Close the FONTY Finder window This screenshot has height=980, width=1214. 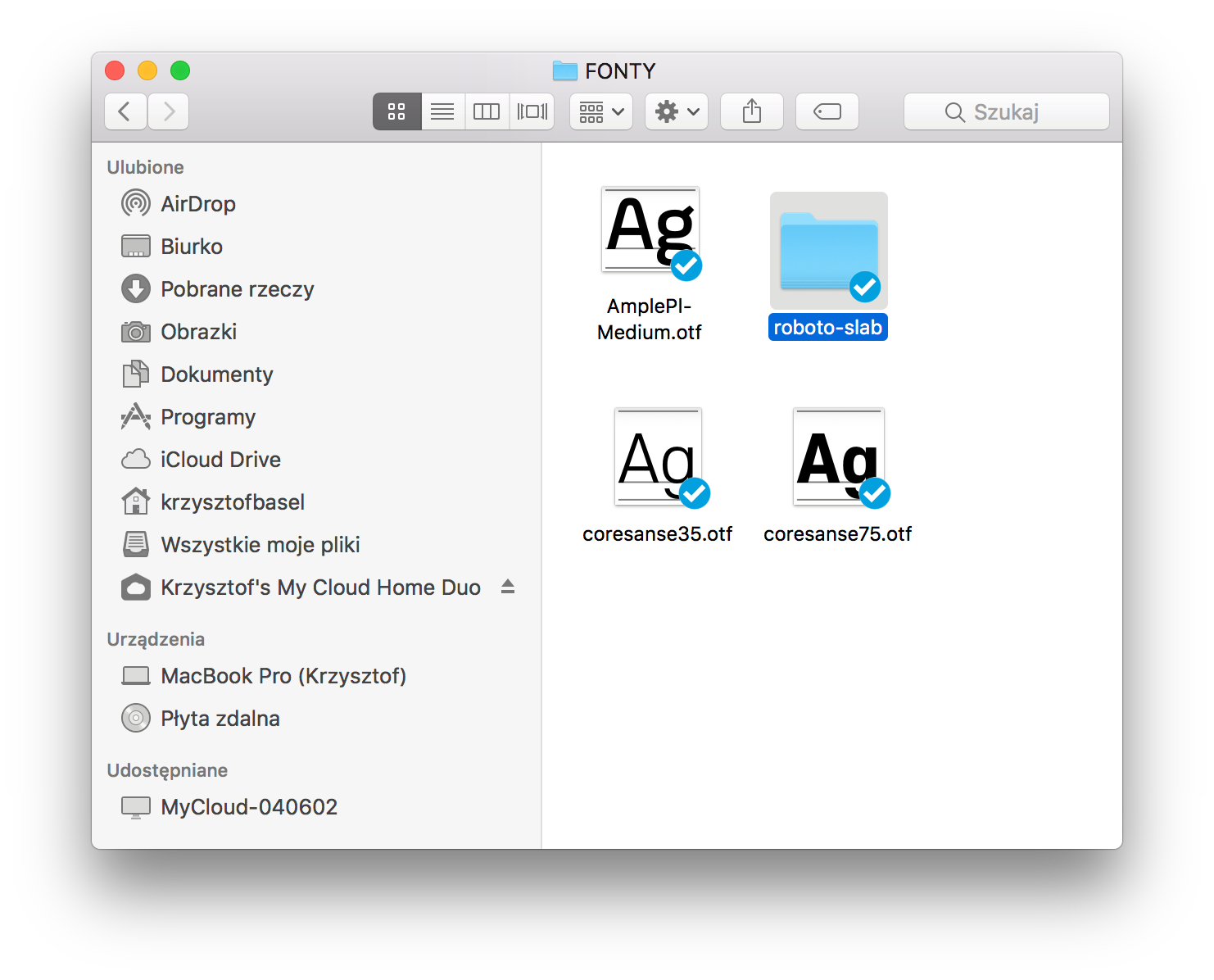tap(115, 70)
